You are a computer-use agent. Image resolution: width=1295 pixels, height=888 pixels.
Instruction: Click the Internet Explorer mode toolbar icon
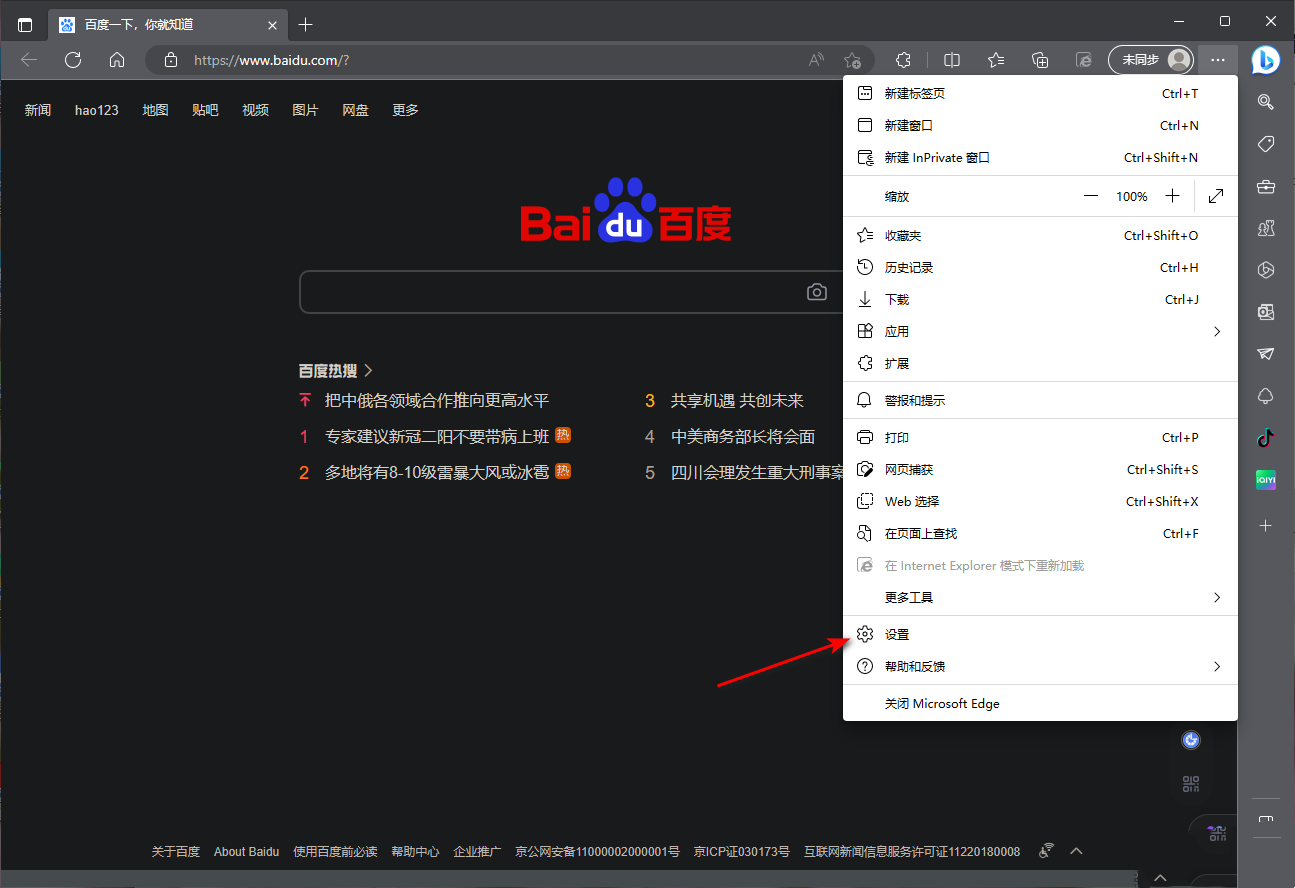1084,60
